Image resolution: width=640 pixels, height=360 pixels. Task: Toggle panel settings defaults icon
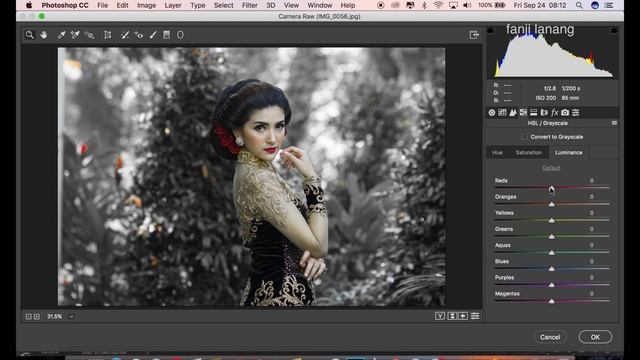coord(475,316)
